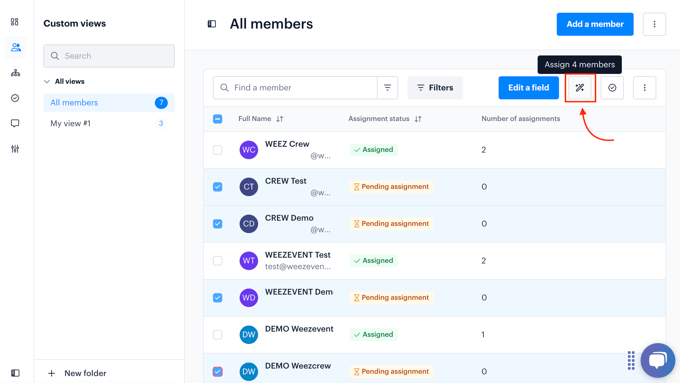Uncheck the CREW Test row checkbox

coord(218,187)
